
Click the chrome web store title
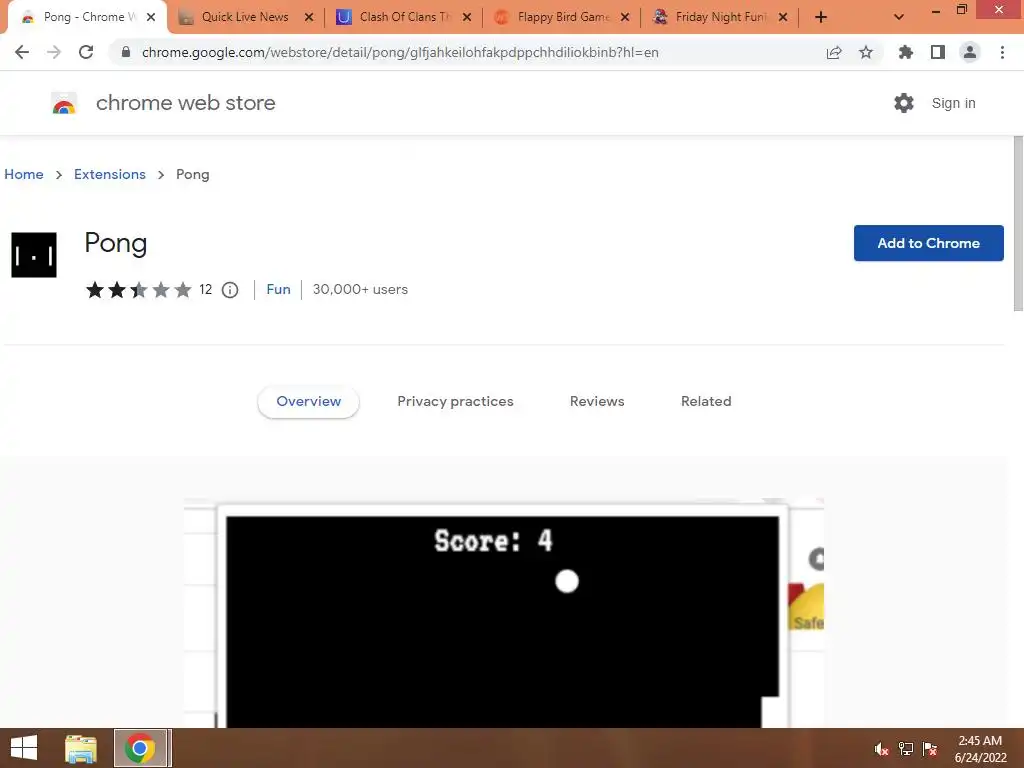coord(185,103)
